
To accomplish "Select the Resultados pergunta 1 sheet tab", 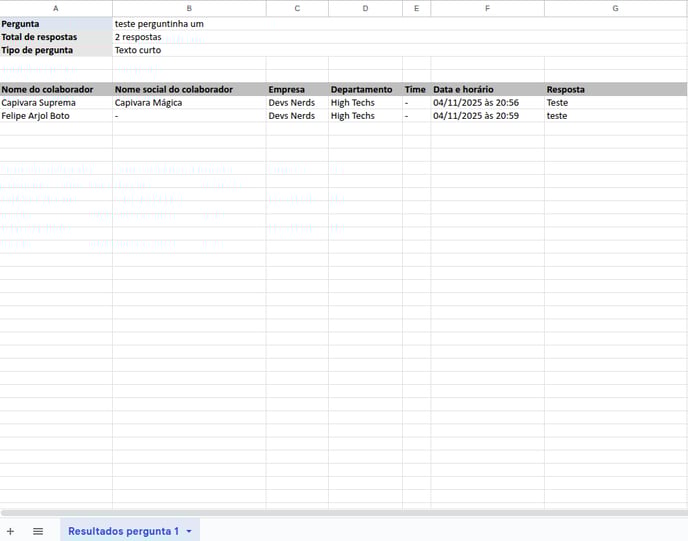I will (x=123, y=531).
